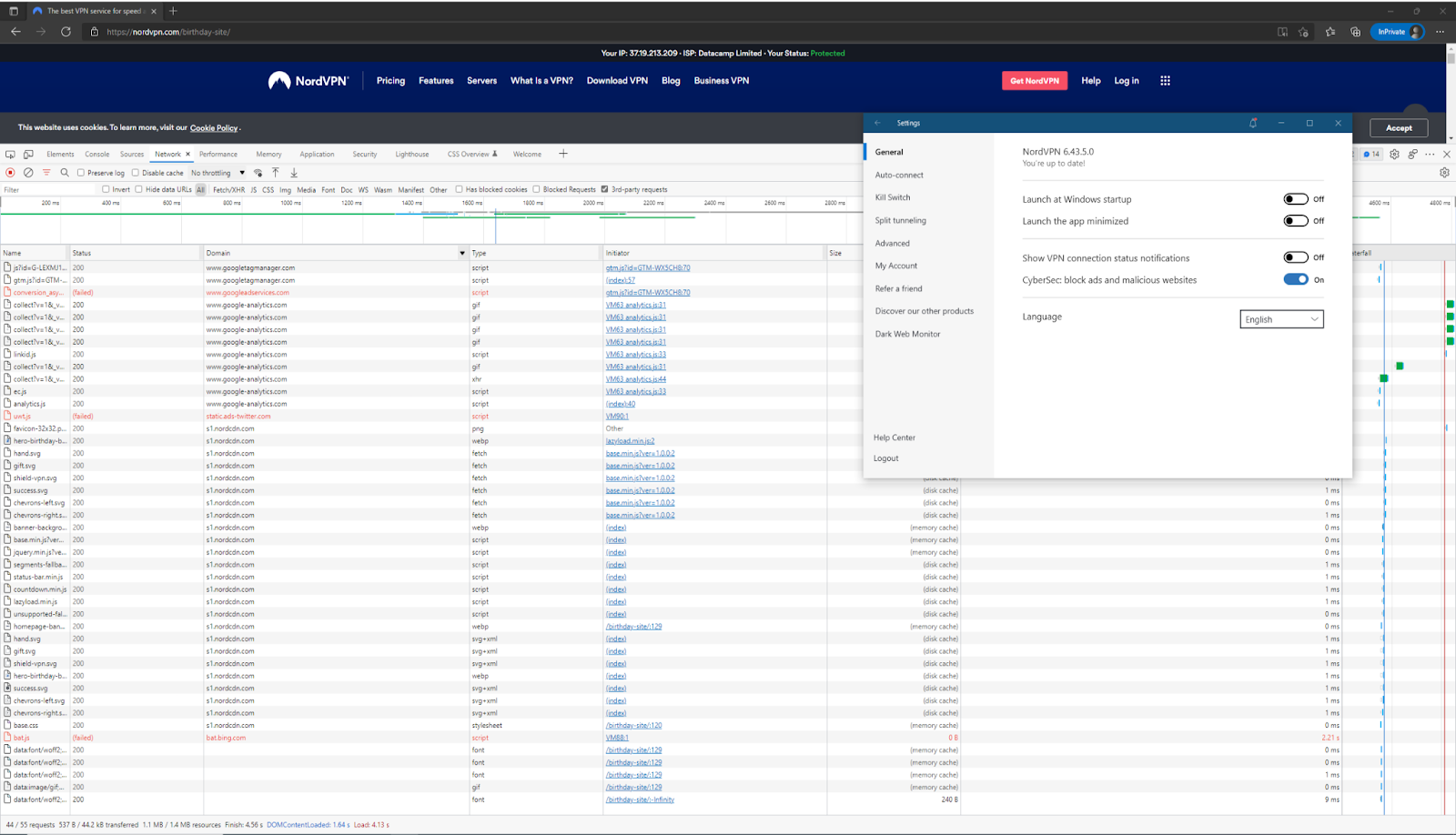Click the export HAR download arrow
This screenshot has height=835, width=1456.
point(294,173)
